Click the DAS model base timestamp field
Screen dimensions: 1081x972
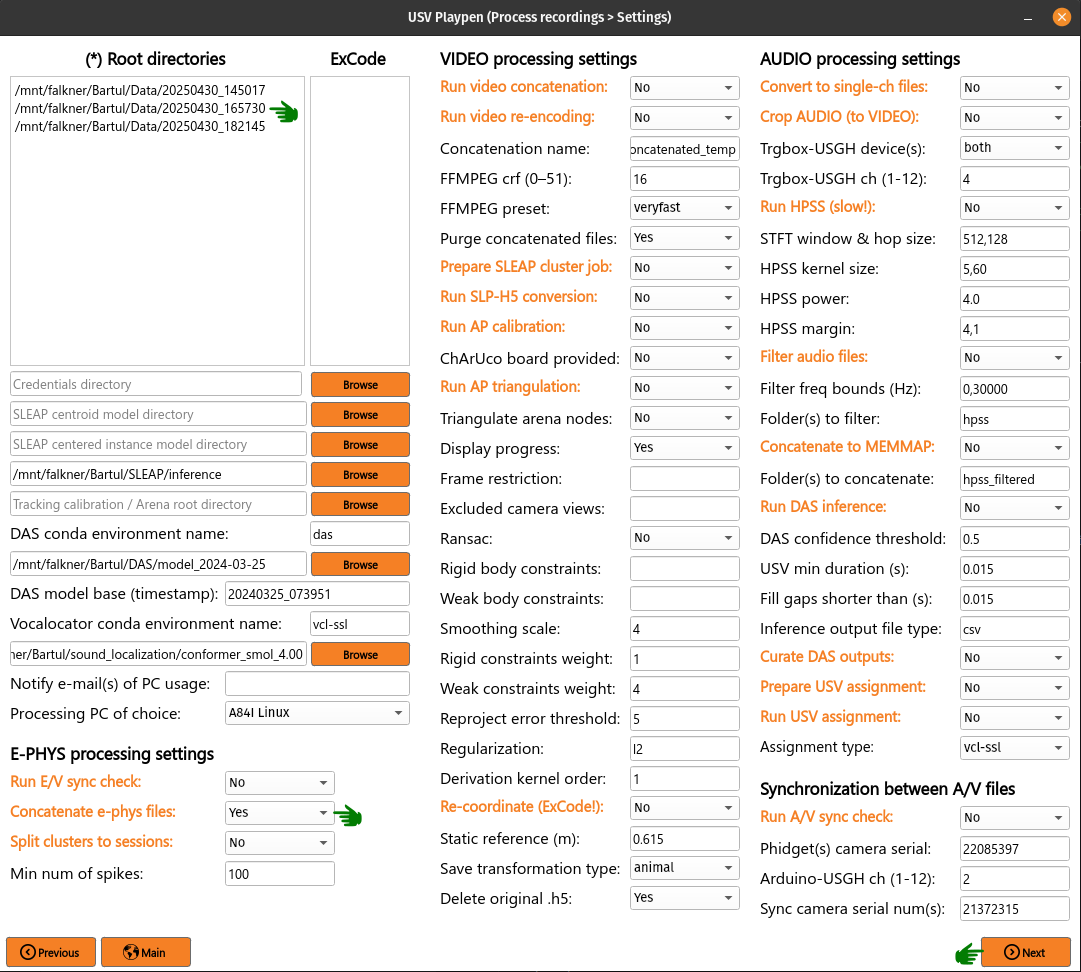click(x=317, y=594)
